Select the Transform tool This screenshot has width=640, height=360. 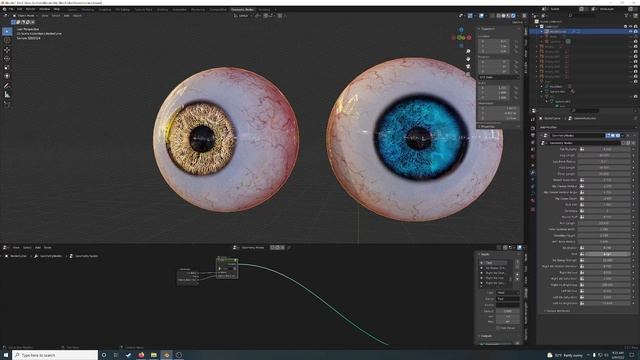7,76
